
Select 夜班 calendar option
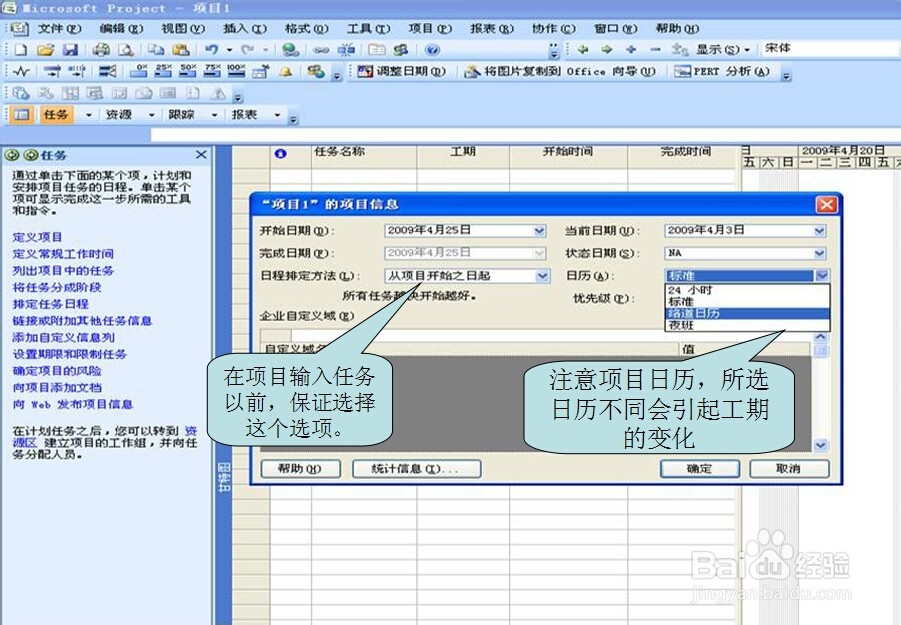click(x=747, y=325)
